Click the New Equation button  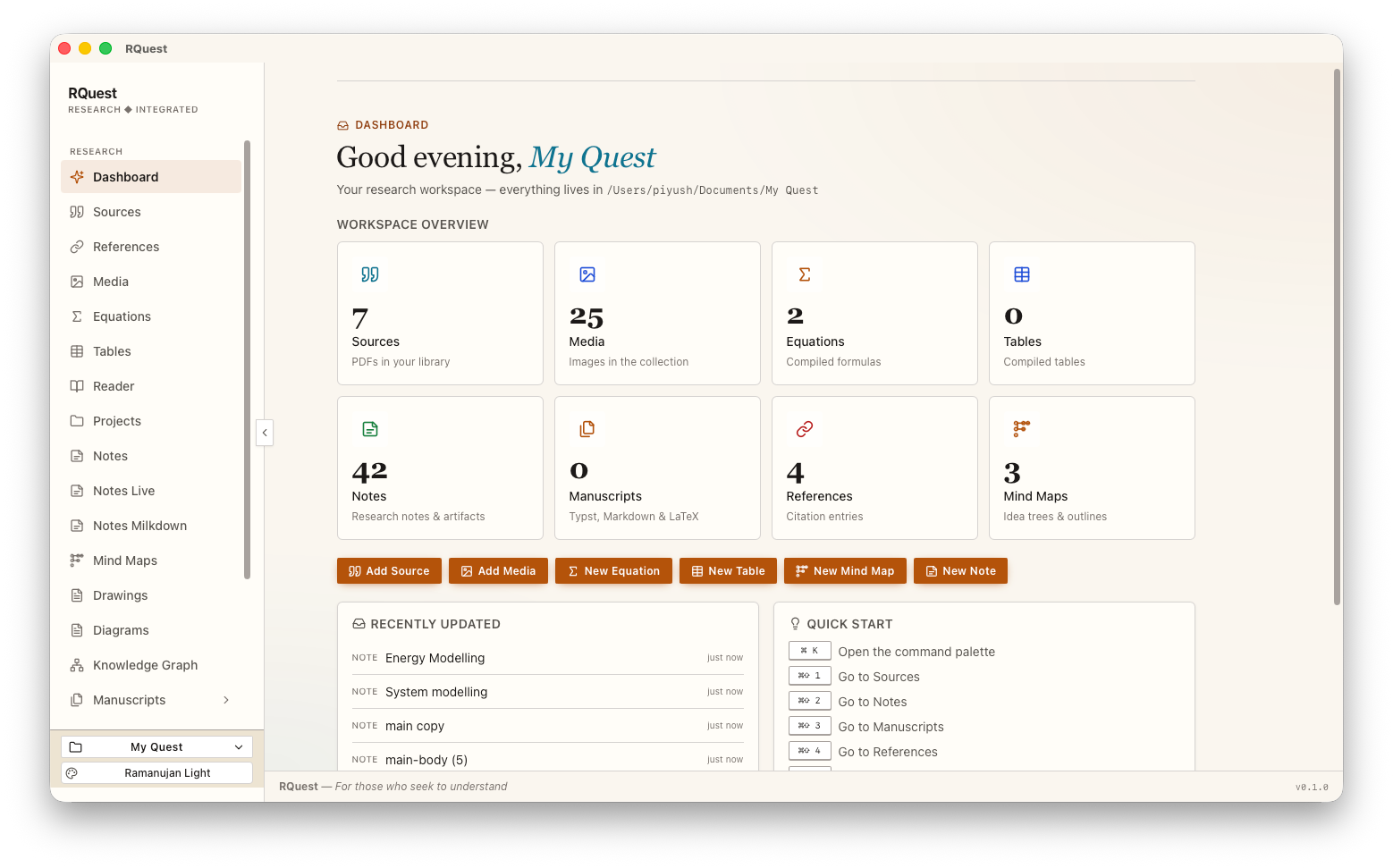coord(613,571)
